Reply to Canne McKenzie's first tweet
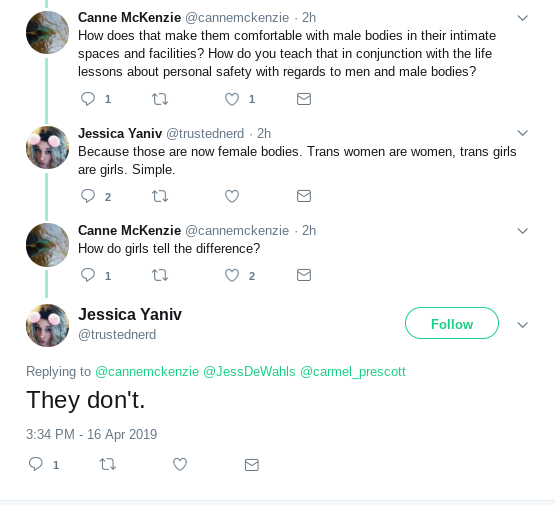Screen dimensions: 555x505 click(88, 99)
